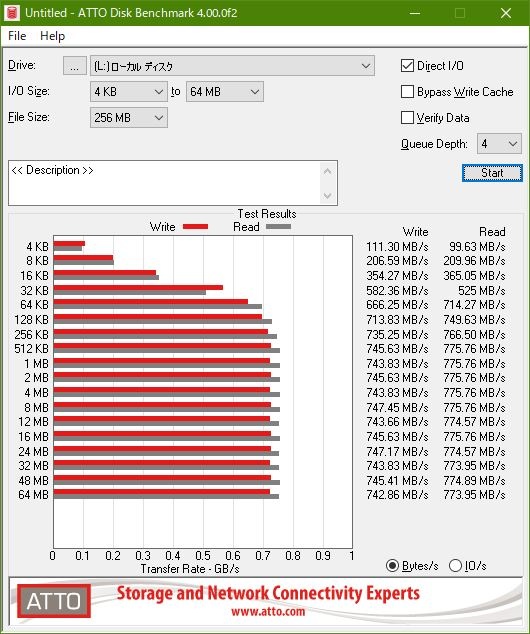
Task: Close the ATTO Disk Benchmark window
Action: (x=506, y=13)
